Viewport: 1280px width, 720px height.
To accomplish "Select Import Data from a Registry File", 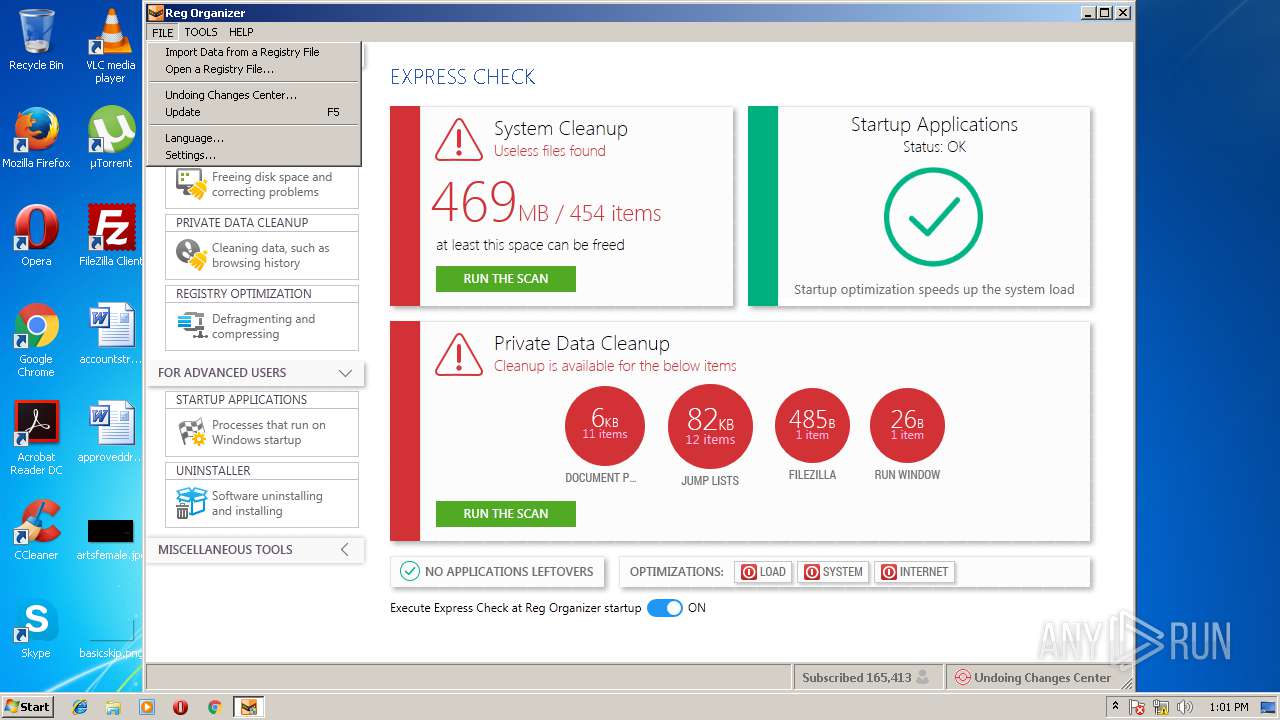I will click(x=252, y=52).
